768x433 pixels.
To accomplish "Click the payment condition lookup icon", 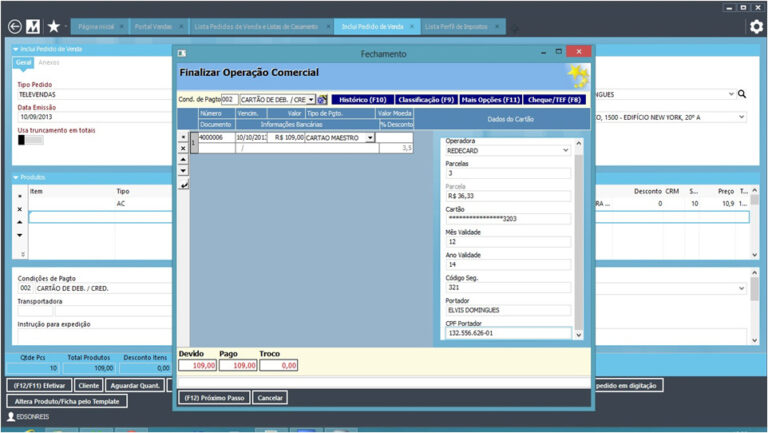I will tap(323, 100).
